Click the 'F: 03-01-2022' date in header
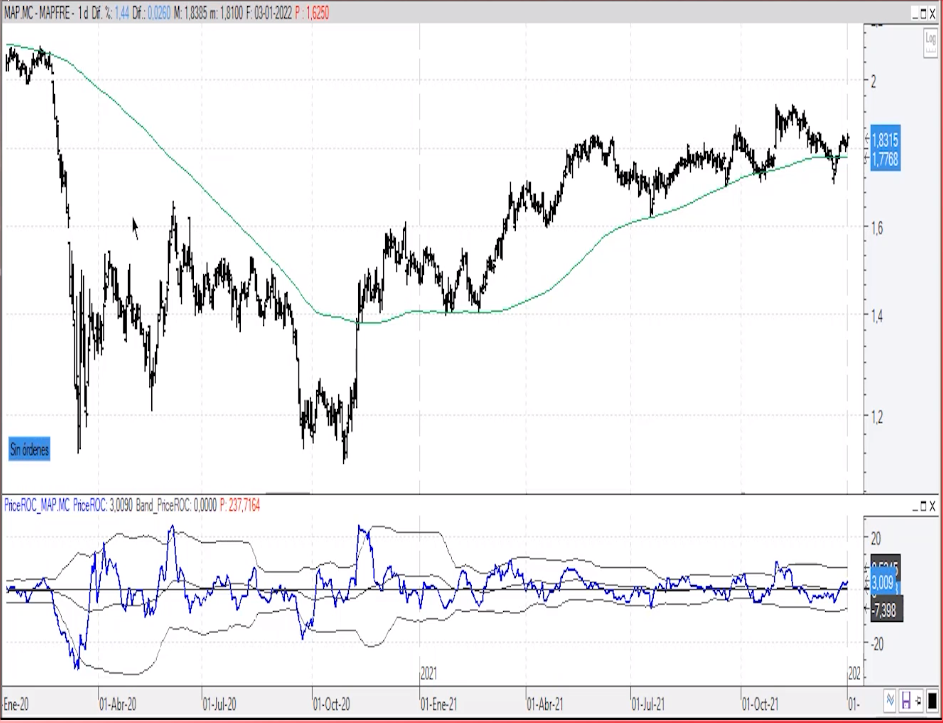The image size is (943, 723). [269, 13]
